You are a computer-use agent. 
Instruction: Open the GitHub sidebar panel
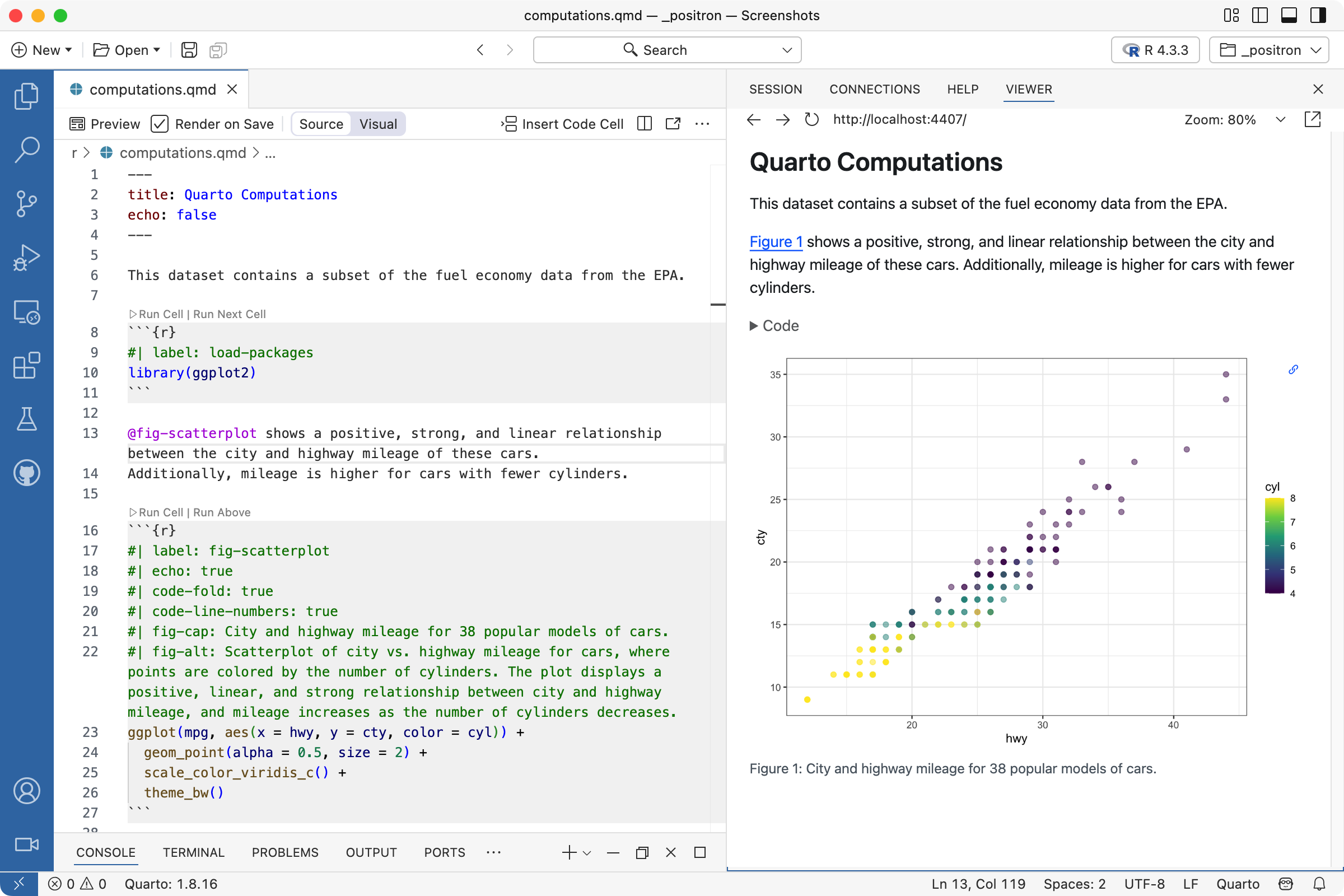(26, 473)
